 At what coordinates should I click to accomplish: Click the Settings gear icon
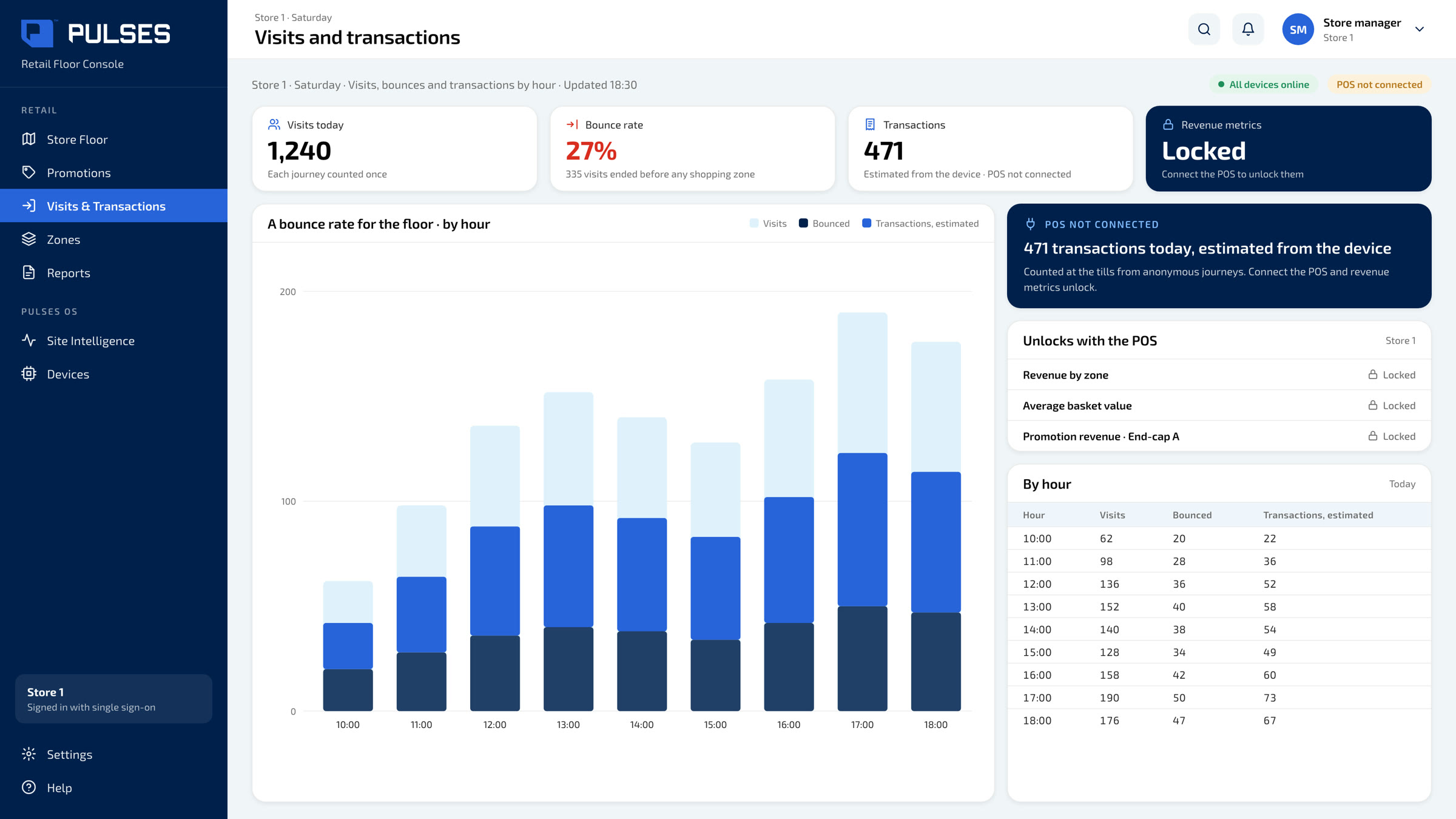coord(29,754)
